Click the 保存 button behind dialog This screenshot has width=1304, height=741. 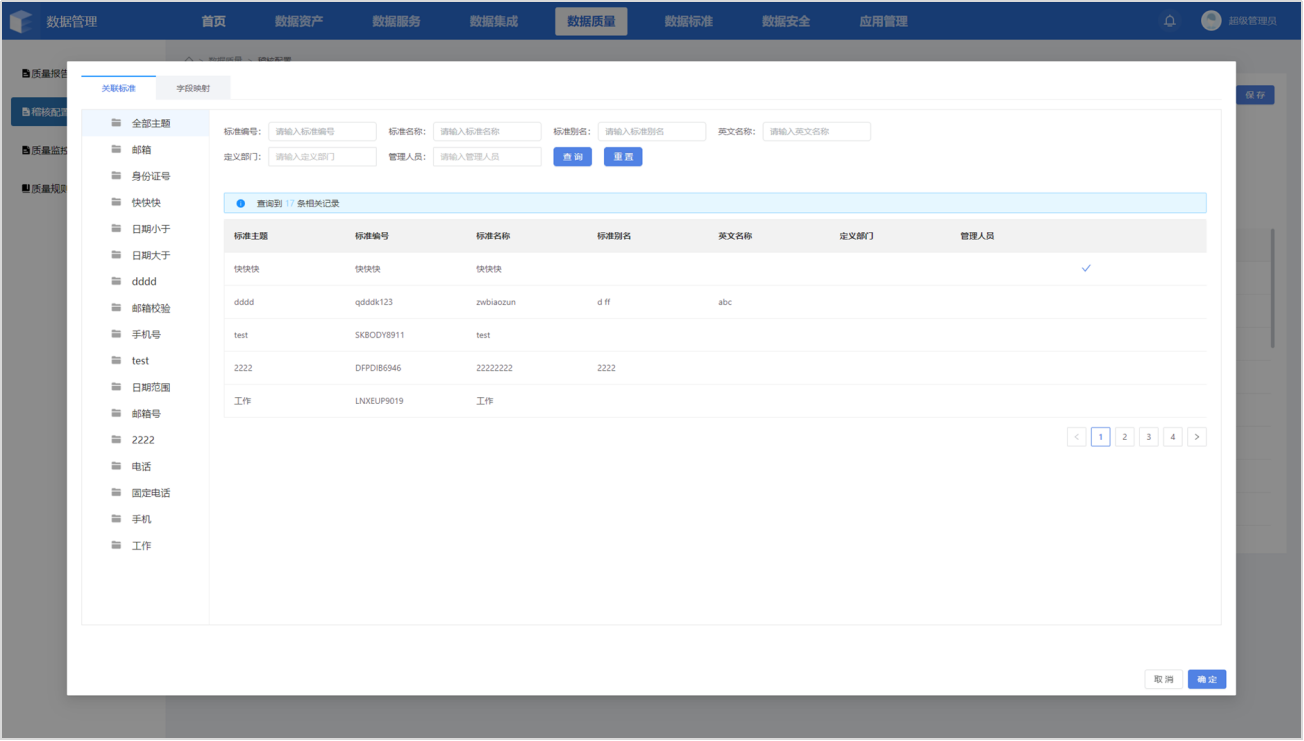pyautogui.click(x=1255, y=95)
